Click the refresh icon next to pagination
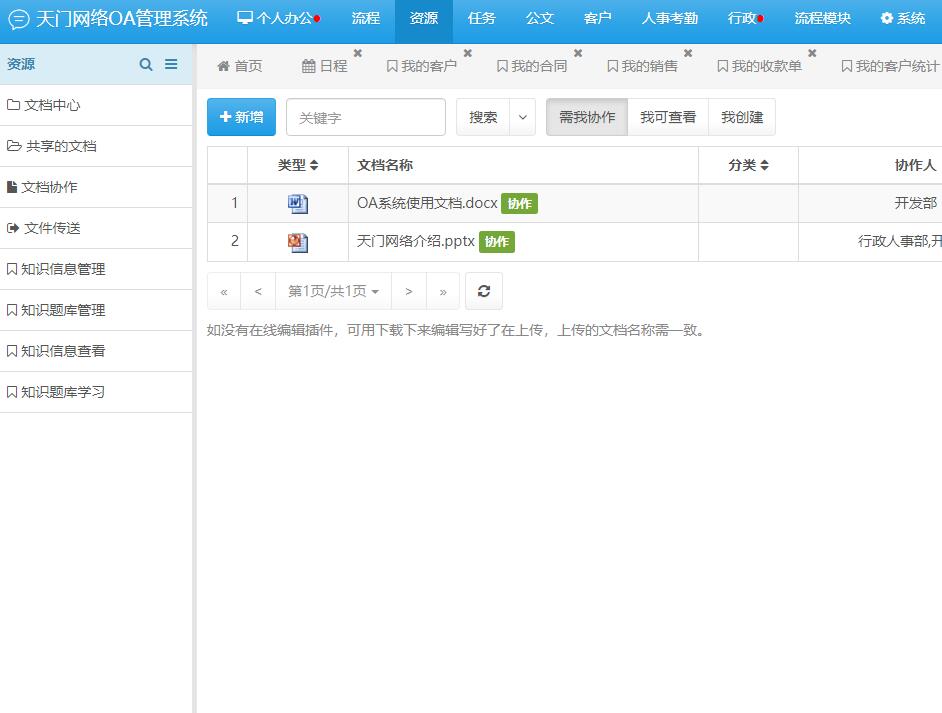 pyautogui.click(x=484, y=291)
